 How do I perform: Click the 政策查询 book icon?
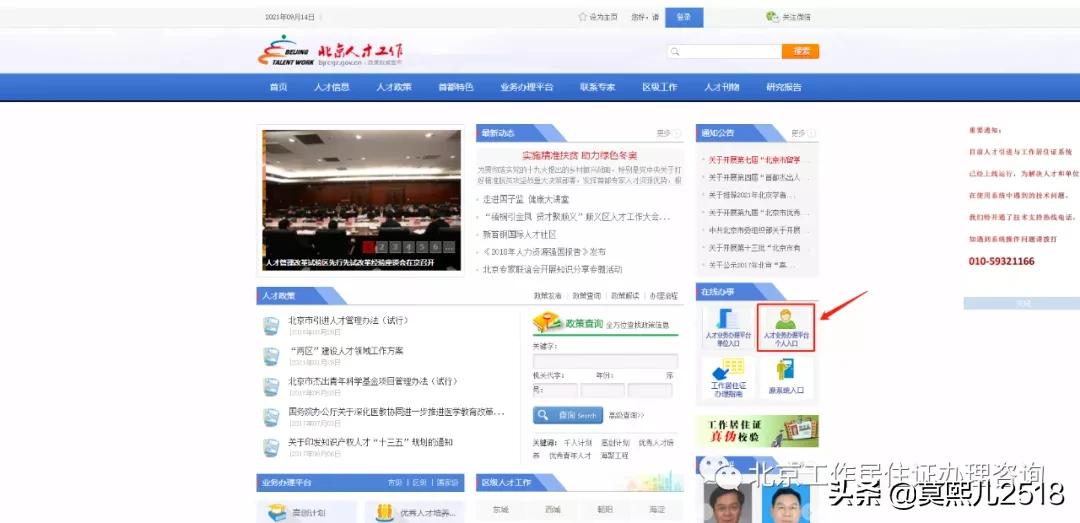(x=548, y=322)
